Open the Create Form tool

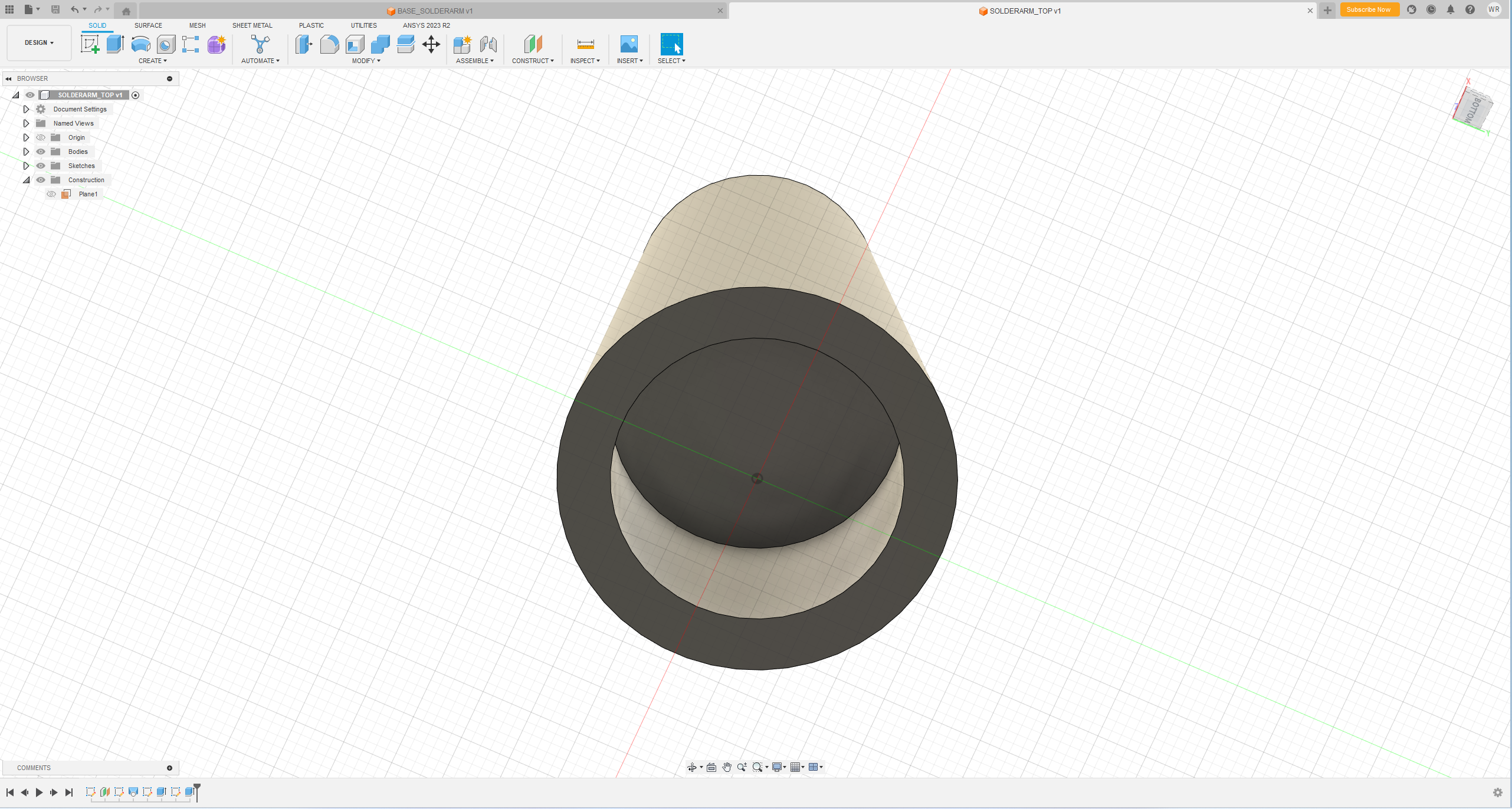tap(217, 44)
